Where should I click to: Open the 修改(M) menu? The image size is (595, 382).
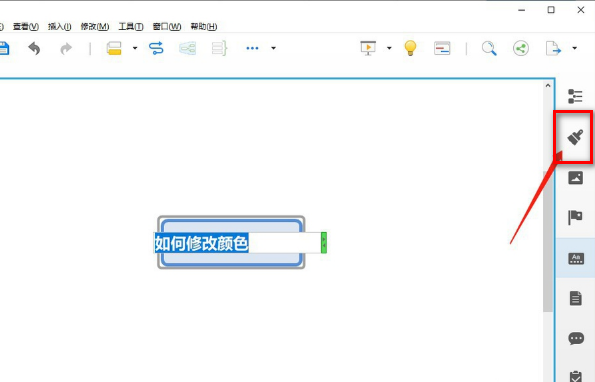95,27
